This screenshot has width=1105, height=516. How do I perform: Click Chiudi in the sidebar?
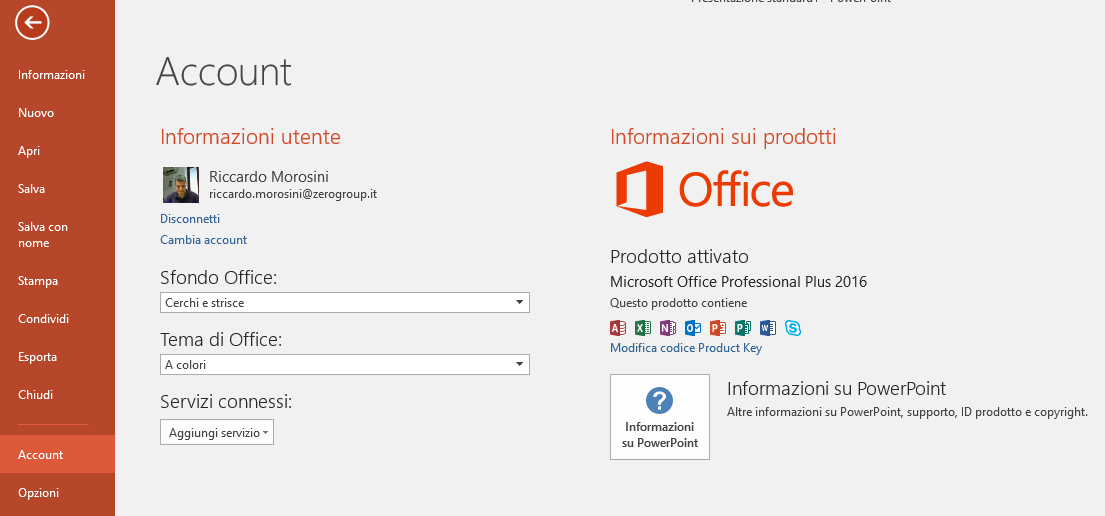[x=35, y=395]
